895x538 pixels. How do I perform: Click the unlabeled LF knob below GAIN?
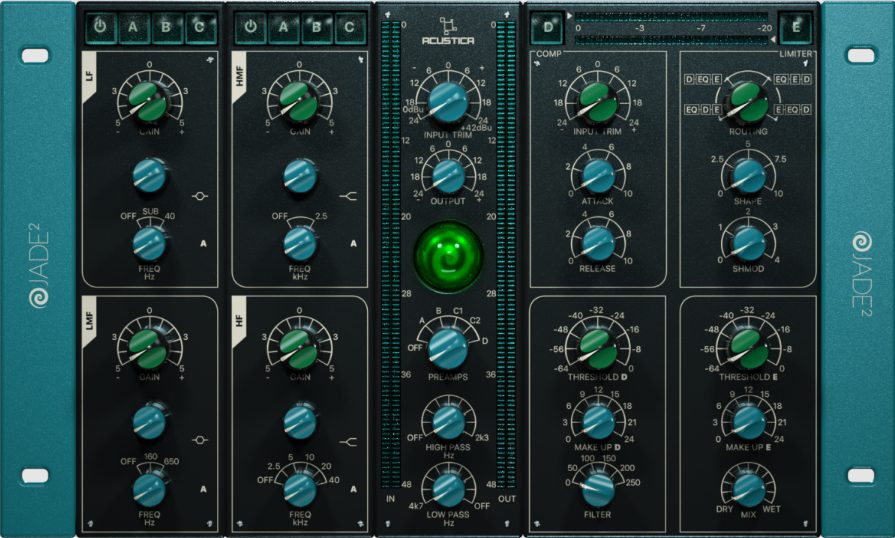tap(149, 175)
